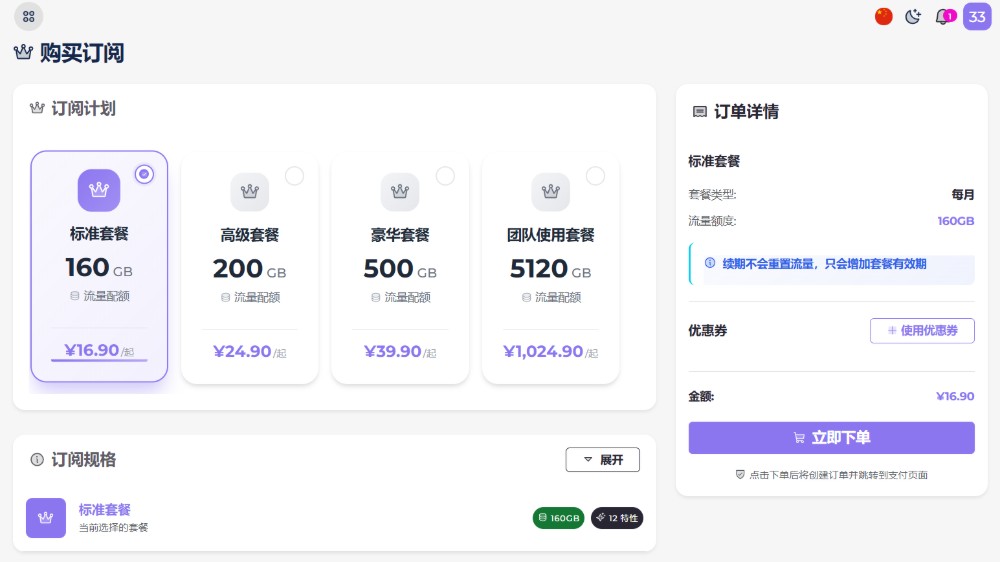Click the 团队使用套餐 crown icon
The image size is (1000, 562).
pos(550,191)
